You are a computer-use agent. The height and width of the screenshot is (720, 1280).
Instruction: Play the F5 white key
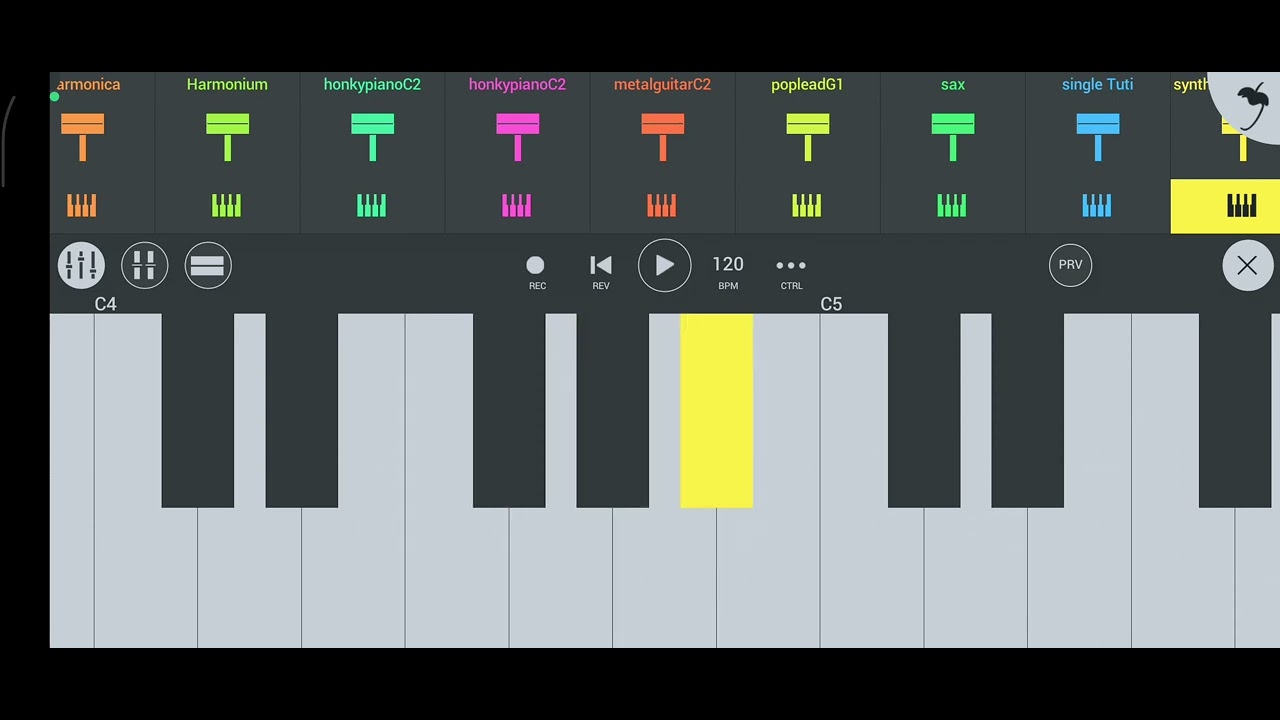point(1183,580)
